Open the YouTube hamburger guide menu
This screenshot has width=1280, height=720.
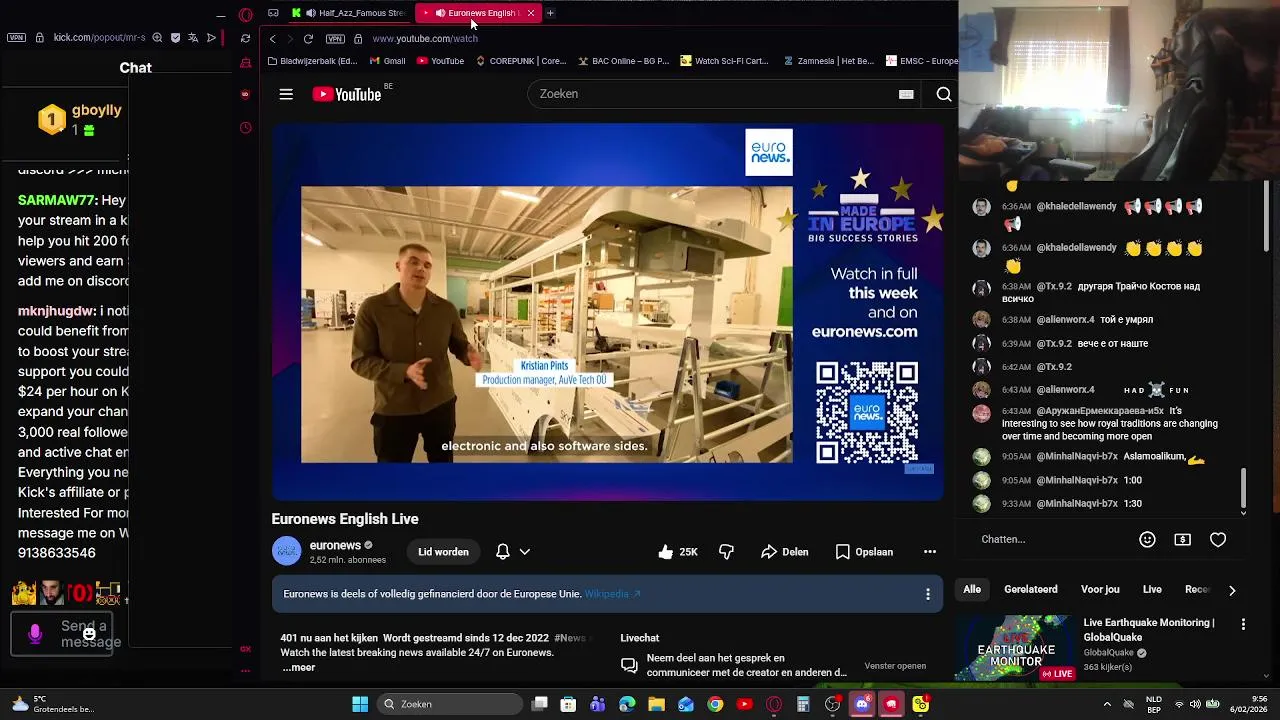pos(286,94)
